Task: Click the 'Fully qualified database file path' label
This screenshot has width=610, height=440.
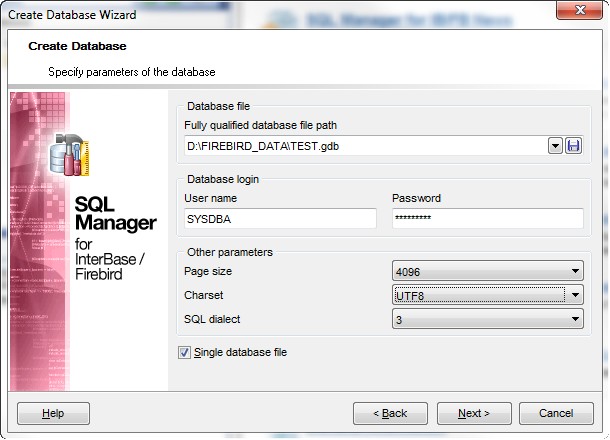Action: click(260, 125)
